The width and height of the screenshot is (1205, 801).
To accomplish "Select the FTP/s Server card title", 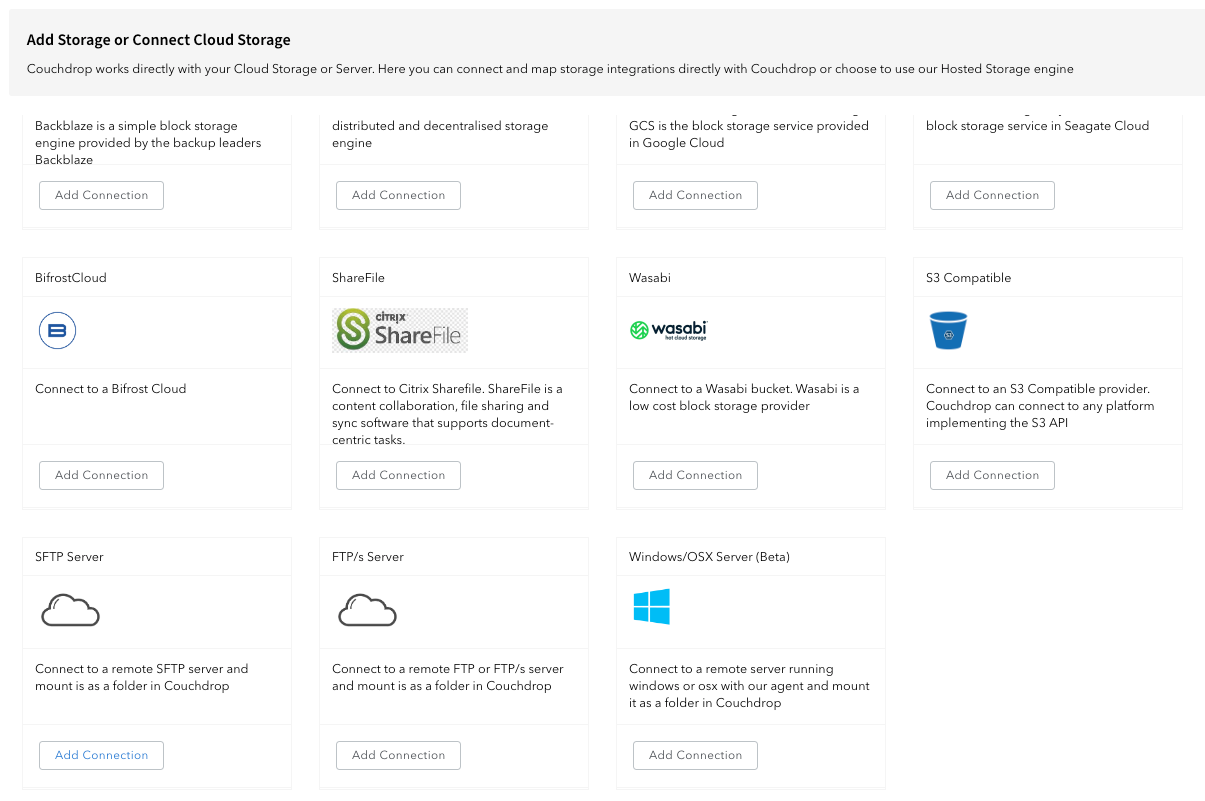I will [368, 557].
